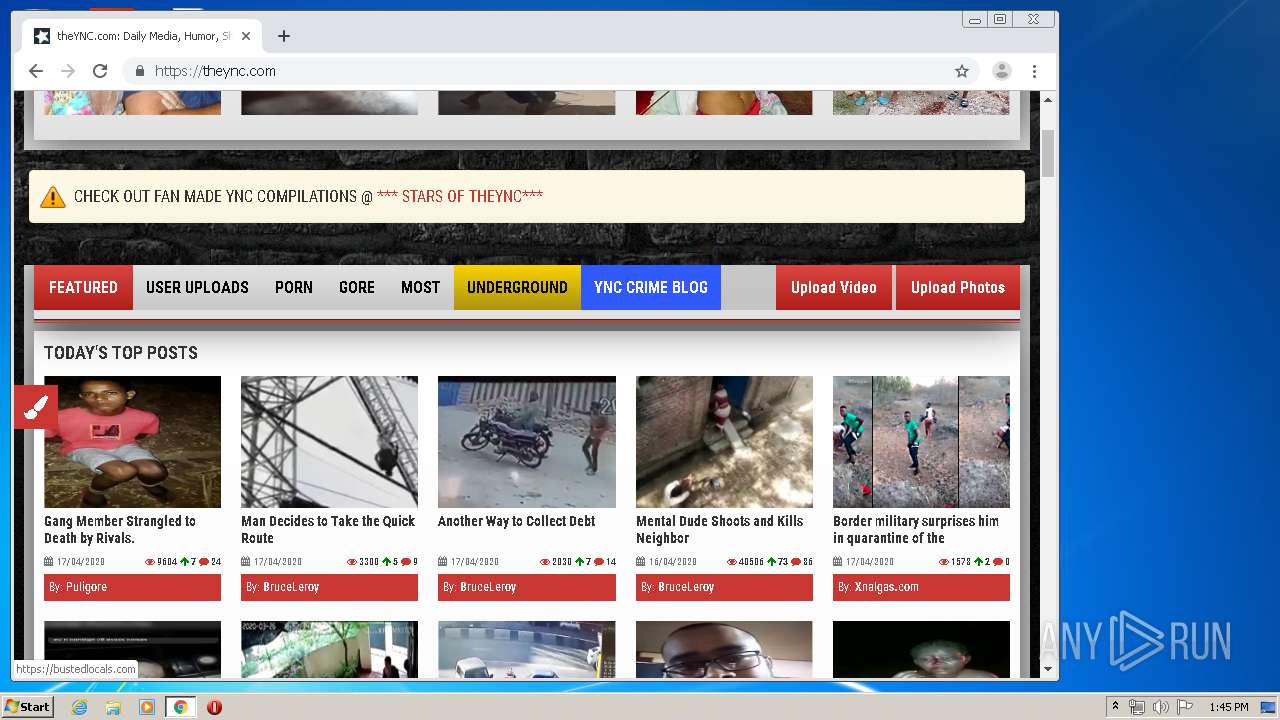Image resolution: width=1280 pixels, height=720 pixels.
Task: Open a new tab with plus button
Action: tap(284, 36)
